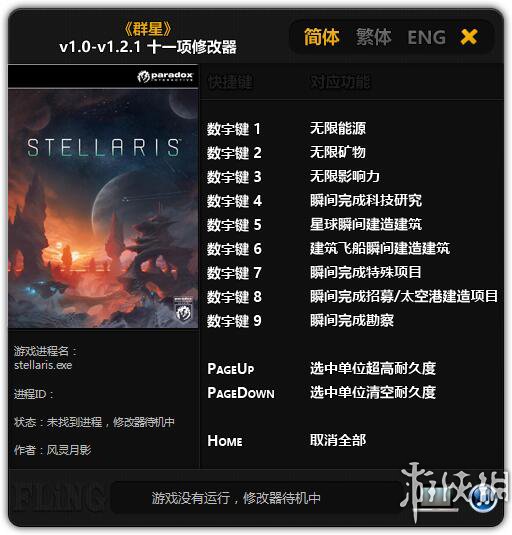Viewport: 512px width, 535px height.
Task: Close the trainer with the yellow X
Action: 469,37
